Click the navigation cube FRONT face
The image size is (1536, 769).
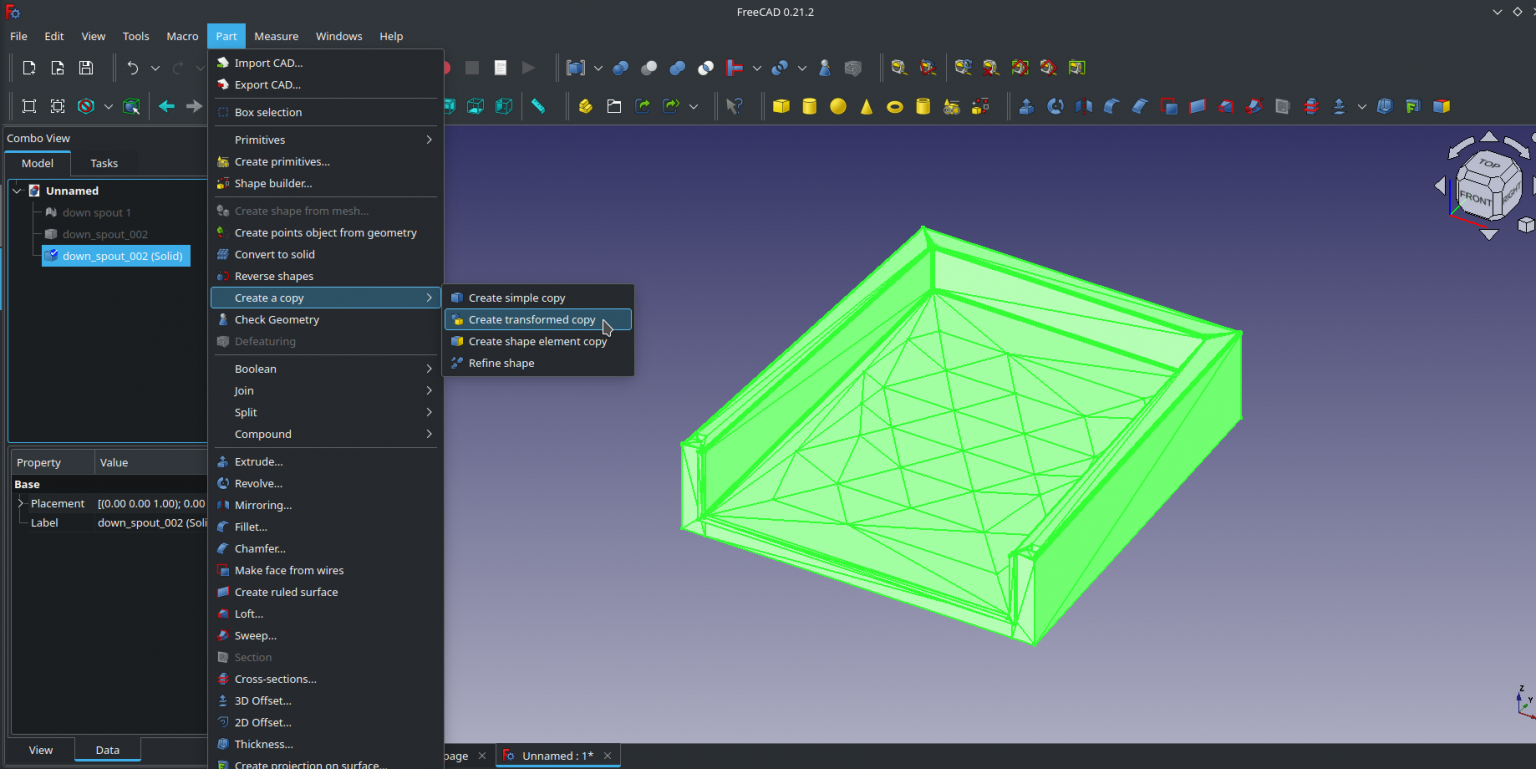[1475, 197]
